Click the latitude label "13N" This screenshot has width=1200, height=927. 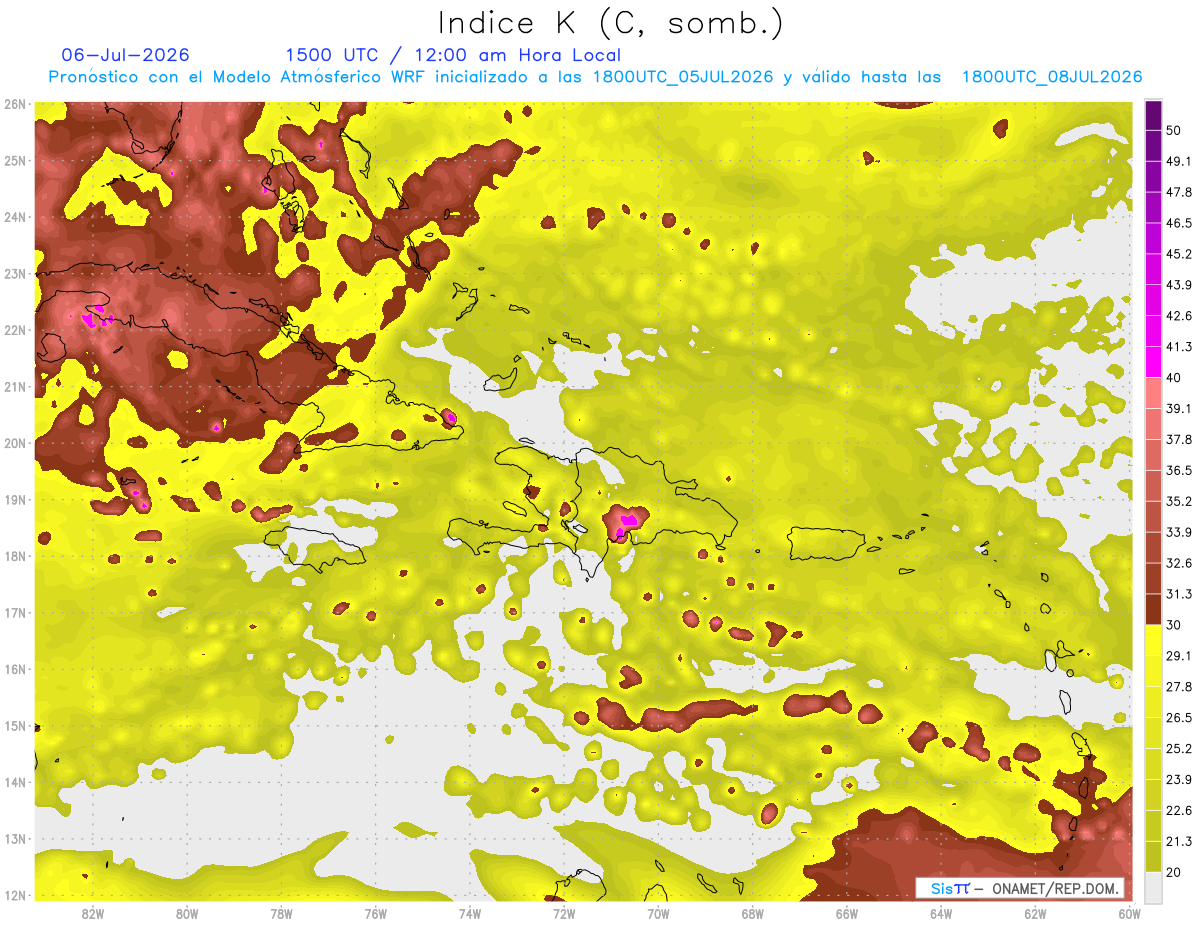tap(15, 838)
